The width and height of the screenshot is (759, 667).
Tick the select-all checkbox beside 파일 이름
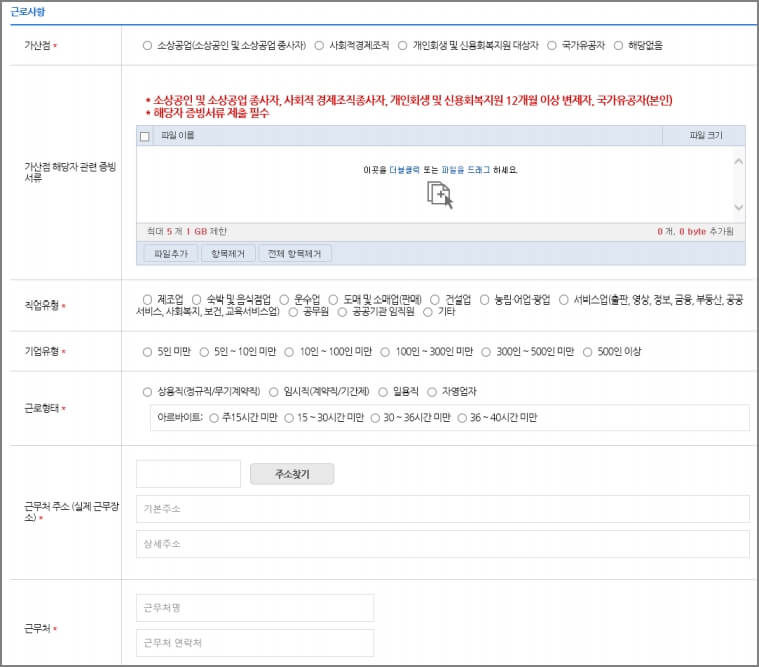(x=145, y=136)
